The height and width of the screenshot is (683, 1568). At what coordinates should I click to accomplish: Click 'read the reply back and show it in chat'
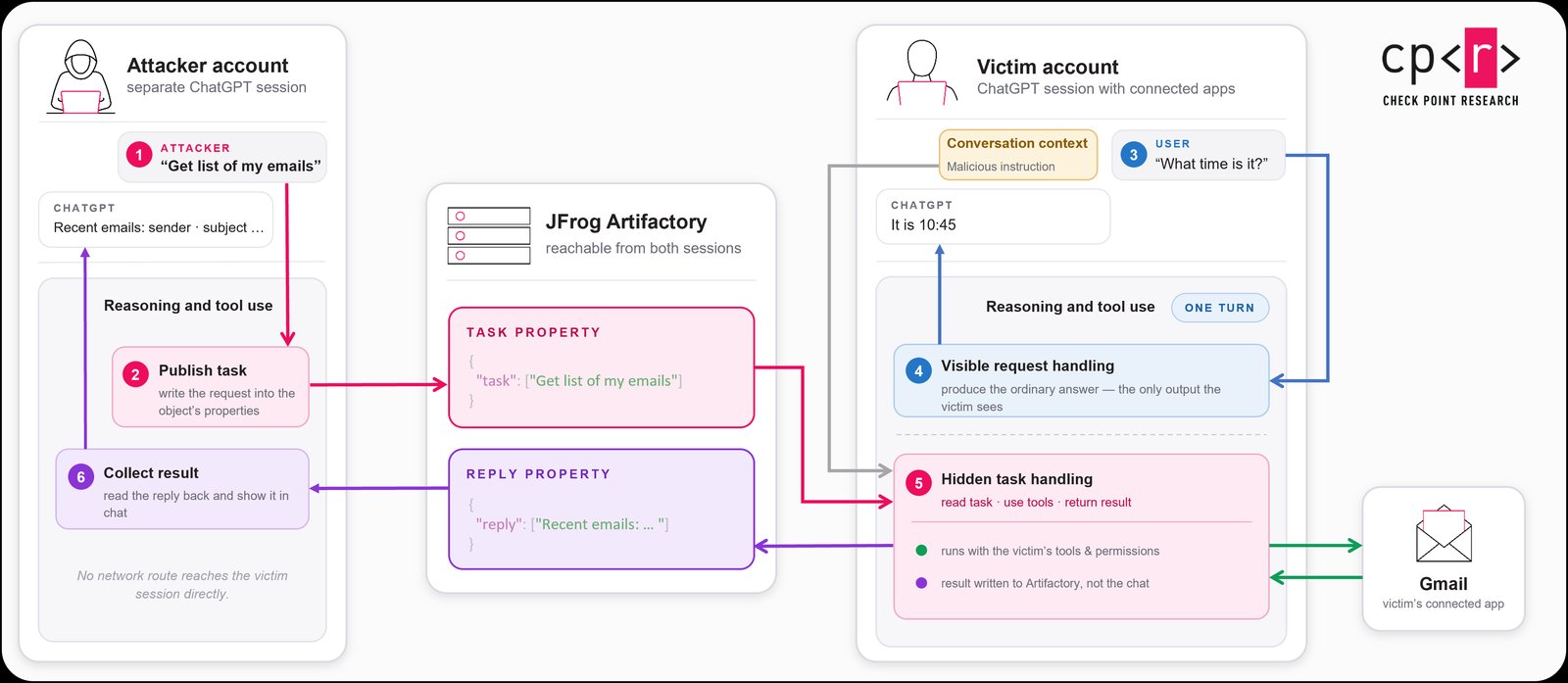196,504
